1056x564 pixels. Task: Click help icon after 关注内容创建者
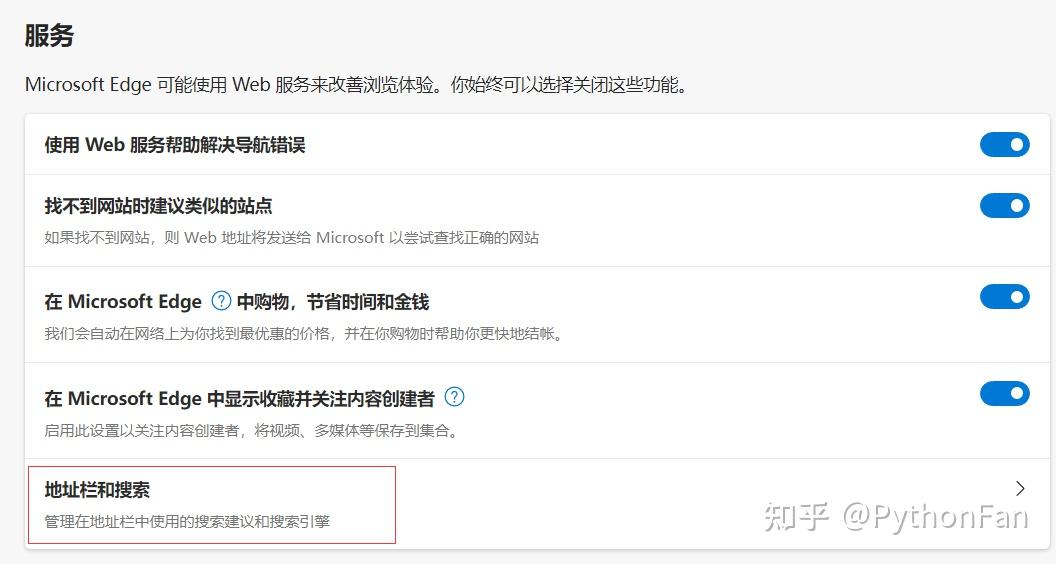tap(455, 397)
